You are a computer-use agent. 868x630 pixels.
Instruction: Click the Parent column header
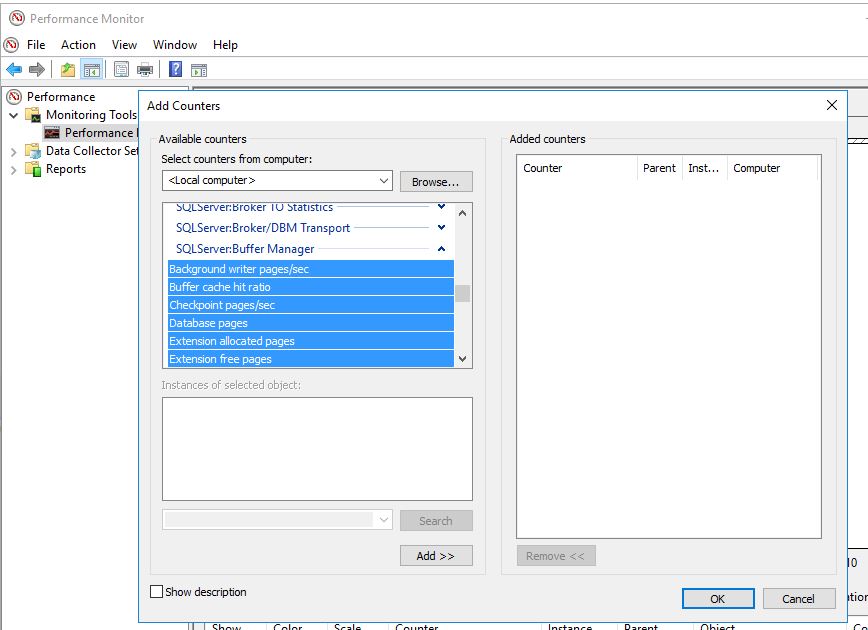tap(659, 168)
